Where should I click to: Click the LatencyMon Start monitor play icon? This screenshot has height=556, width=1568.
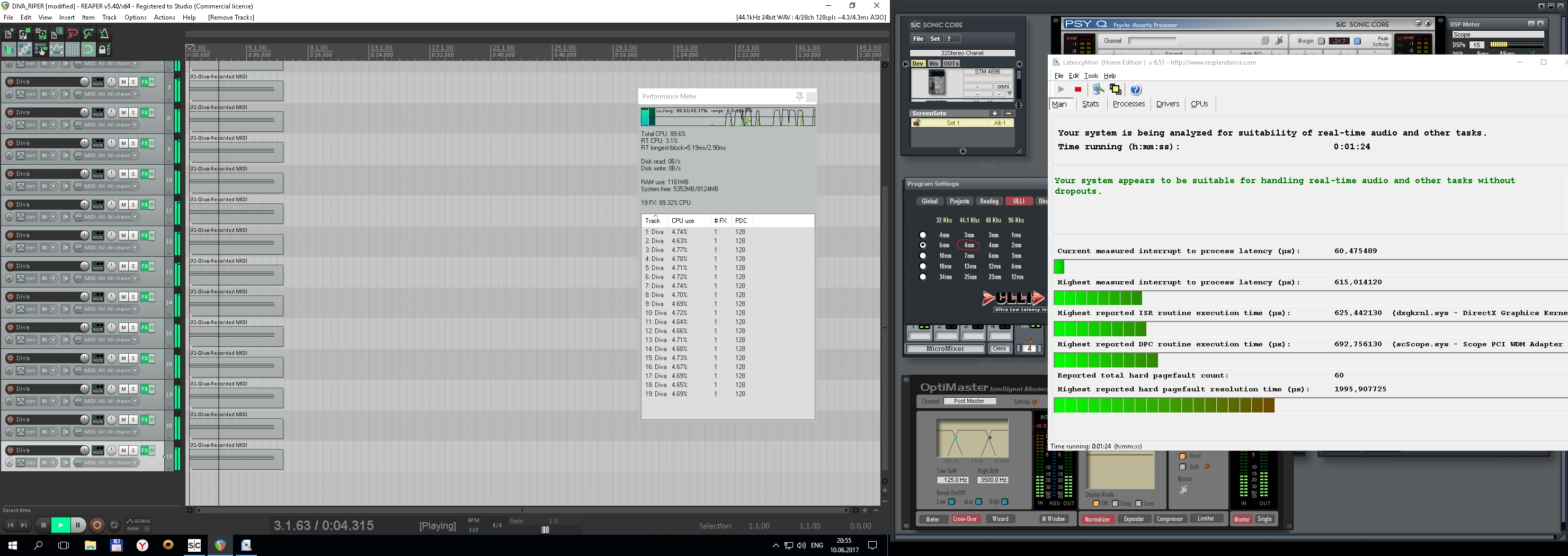click(1061, 89)
